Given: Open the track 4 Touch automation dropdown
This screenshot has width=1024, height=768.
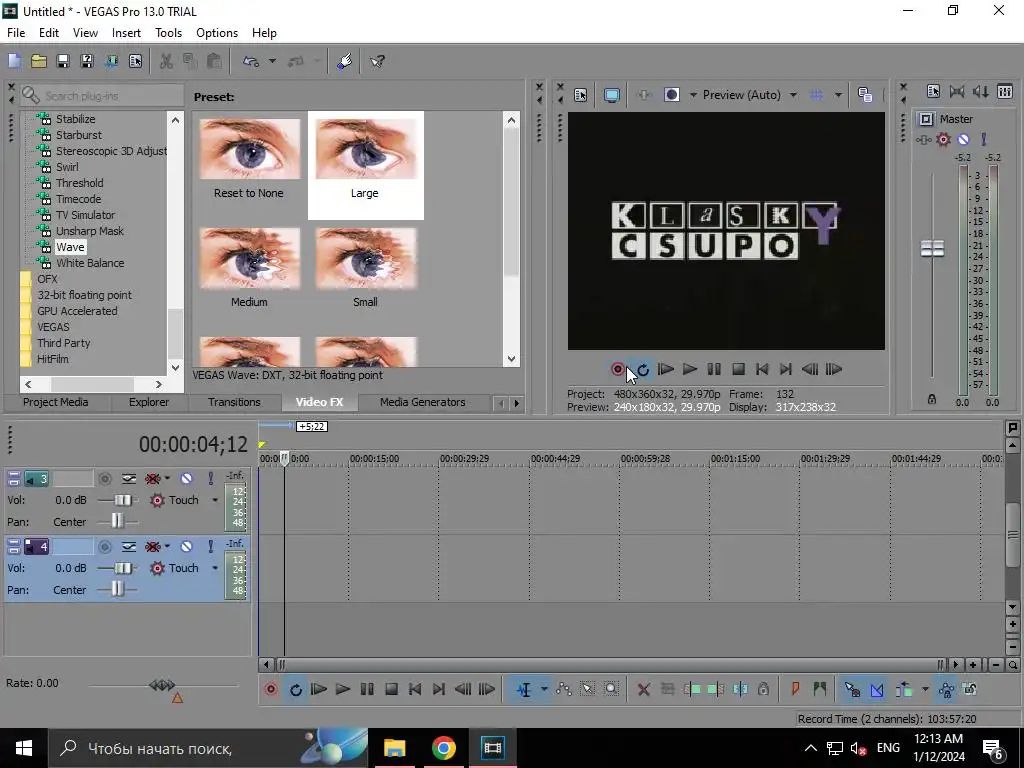Looking at the screenshot, I should click(x=215, y=568).
